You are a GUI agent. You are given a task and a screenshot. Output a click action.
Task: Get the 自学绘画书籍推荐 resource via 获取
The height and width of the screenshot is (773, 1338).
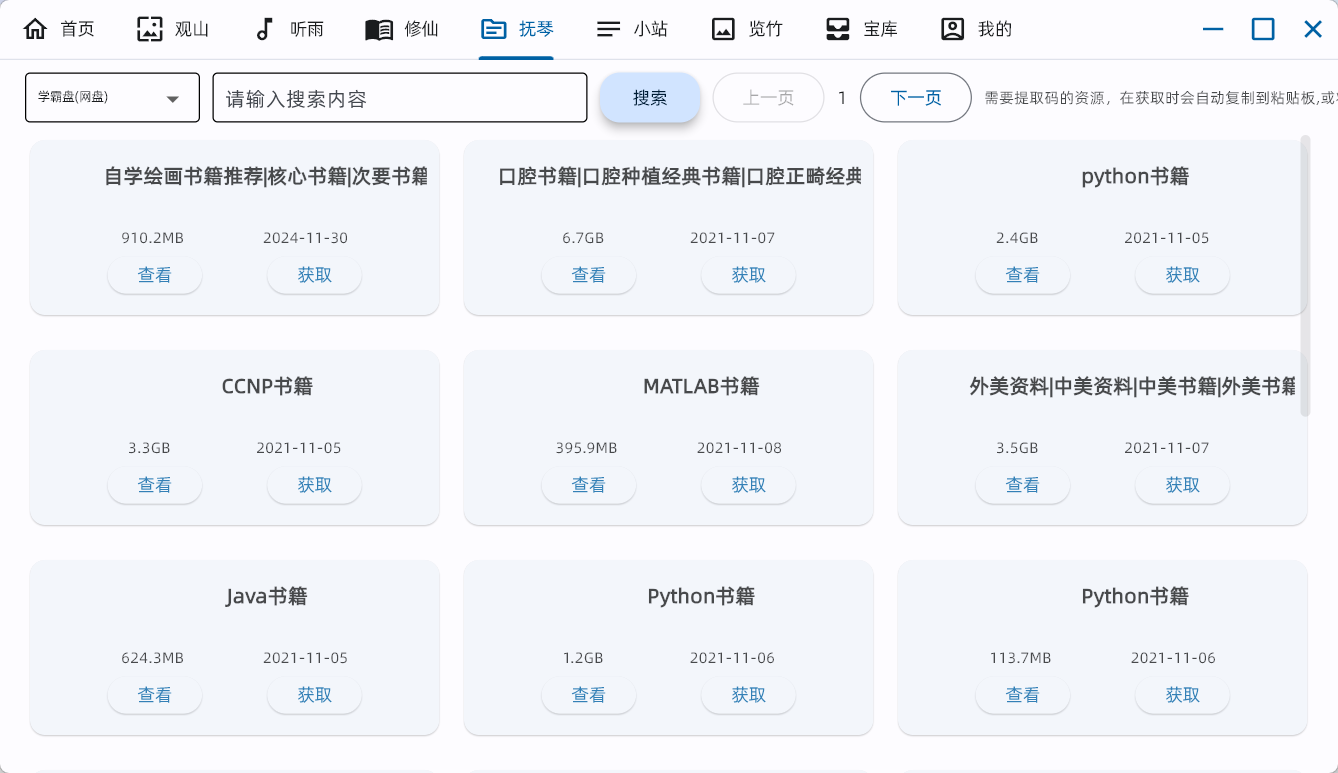point(315,275)
